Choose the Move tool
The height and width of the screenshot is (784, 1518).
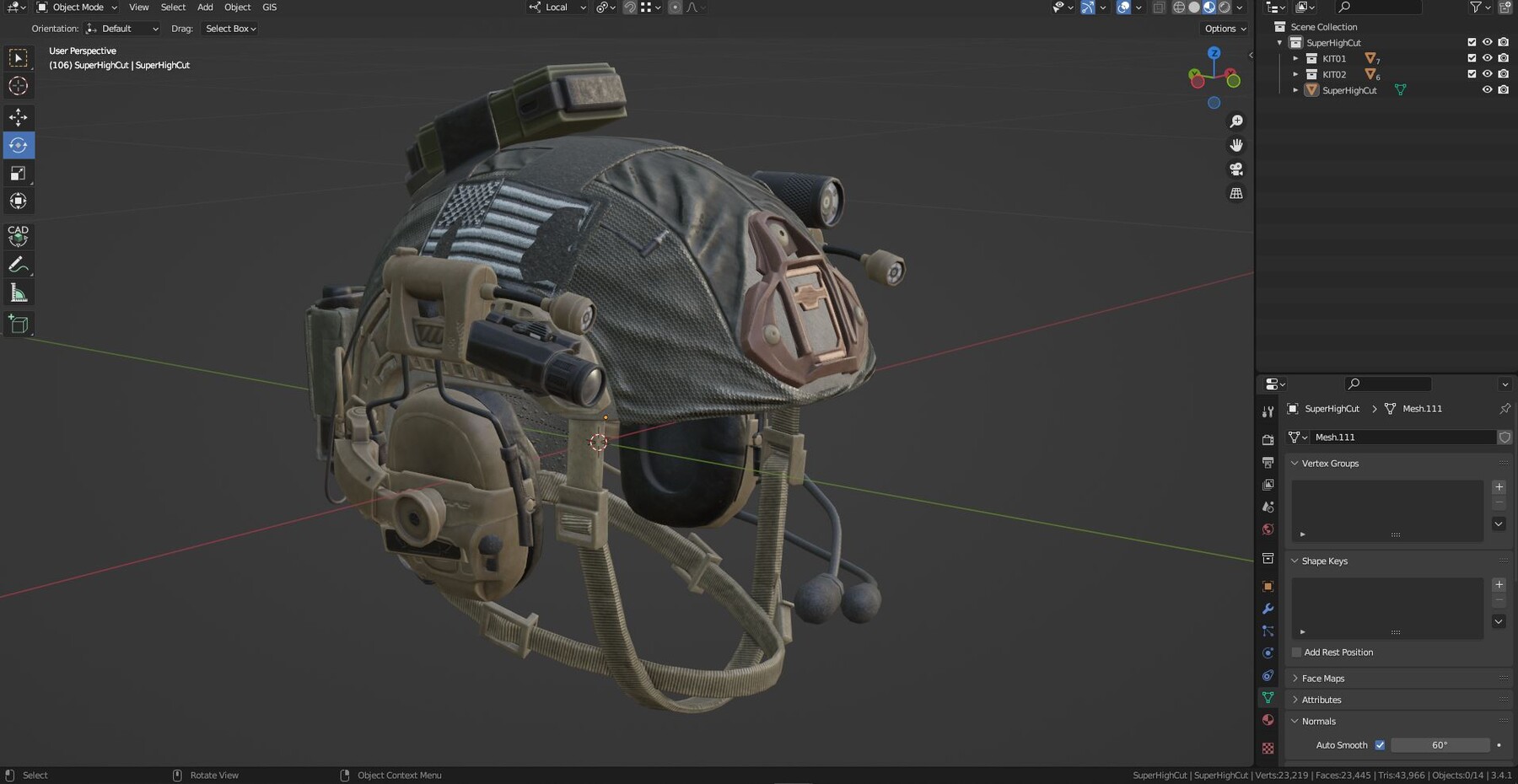coord(18,117)
